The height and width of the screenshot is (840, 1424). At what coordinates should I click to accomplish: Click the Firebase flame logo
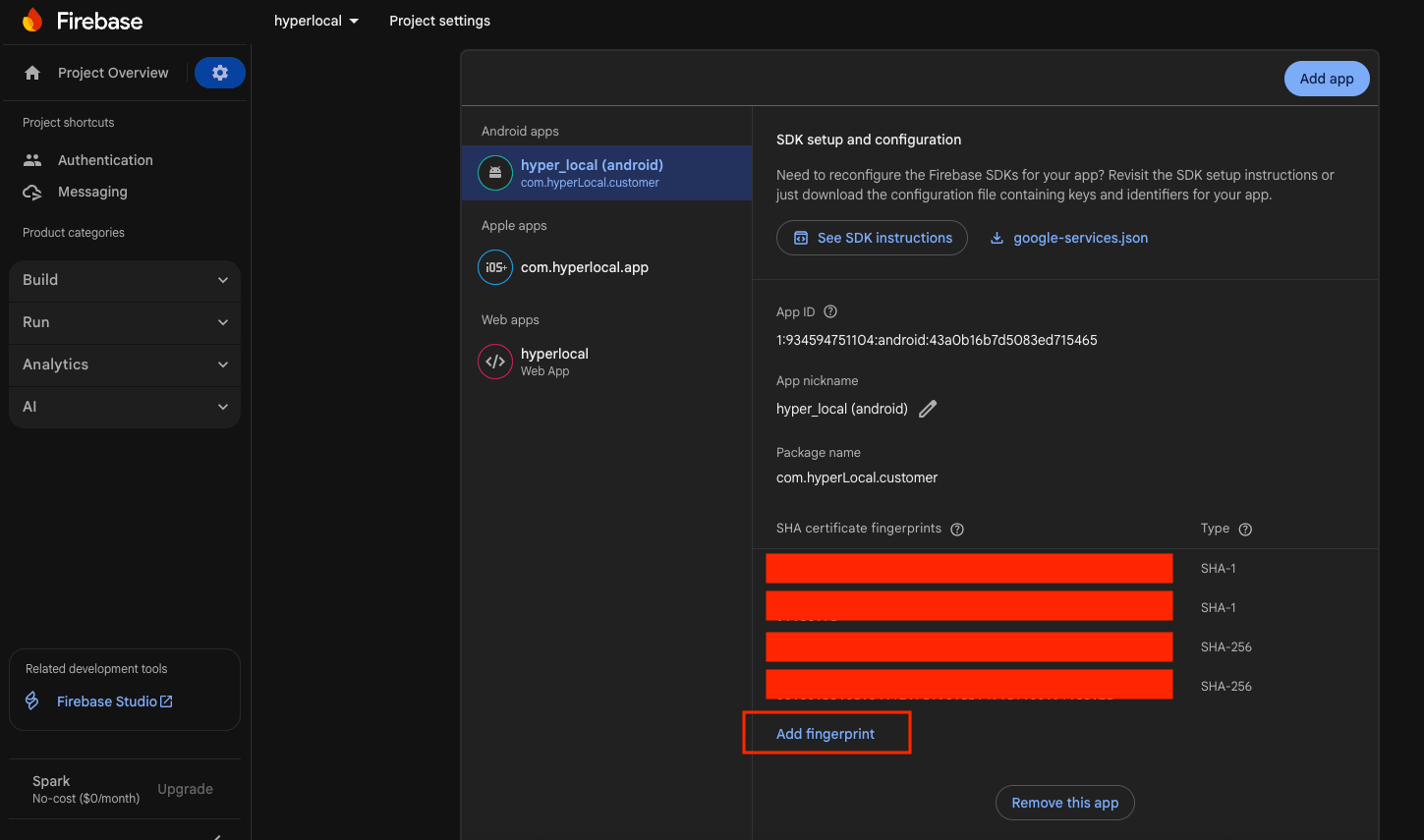[x=32, y=20]
